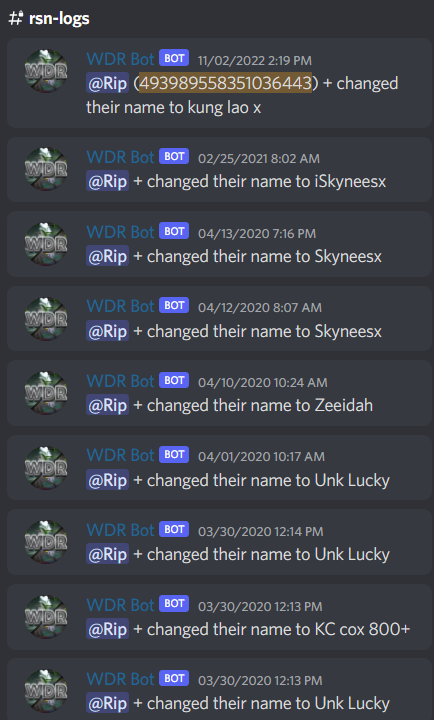Open the @Rip mention in iSkyneesx message
434x720 pixels.
[x=107, y=181]
